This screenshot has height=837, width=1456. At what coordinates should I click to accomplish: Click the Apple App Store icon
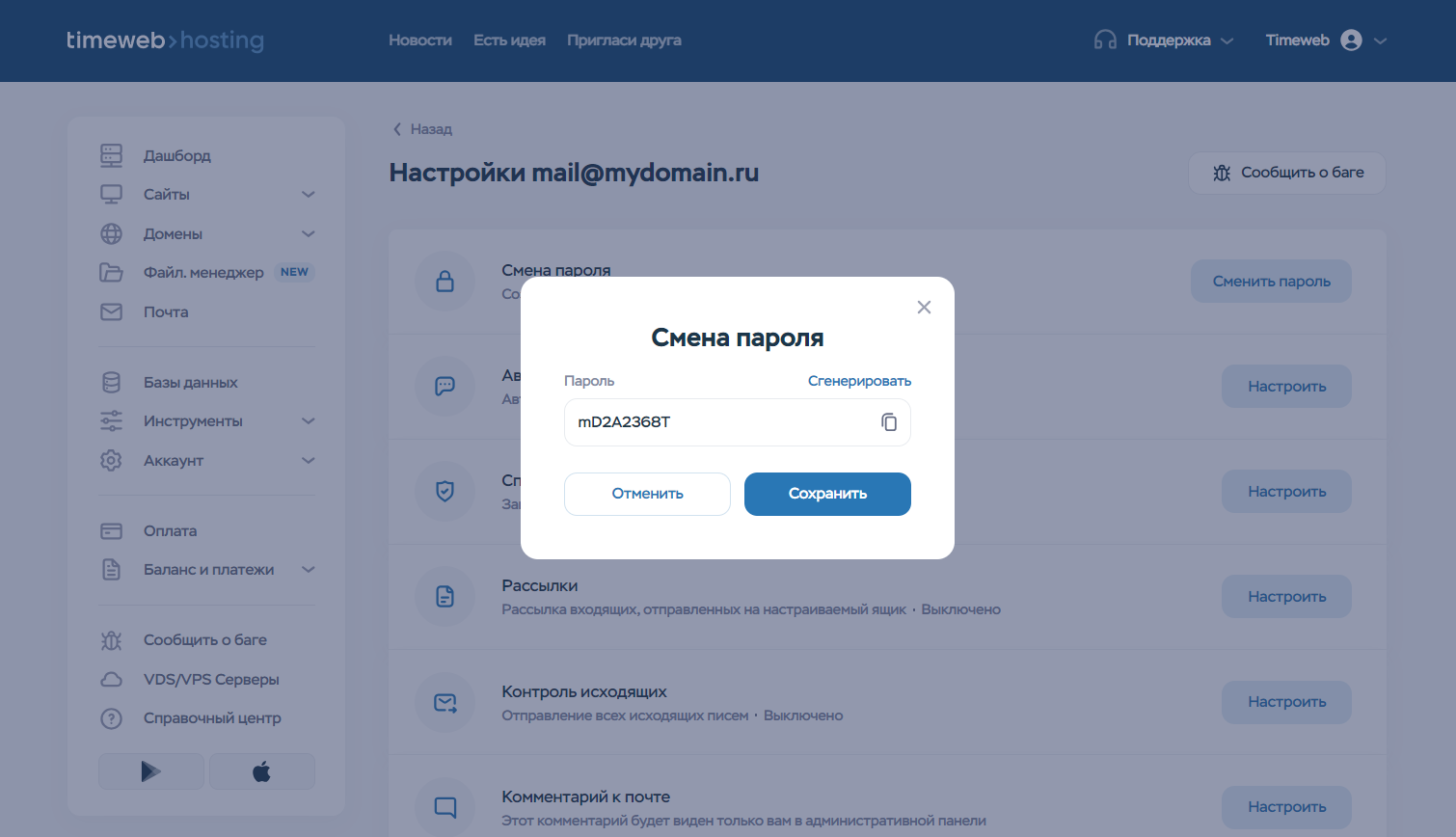261,771
